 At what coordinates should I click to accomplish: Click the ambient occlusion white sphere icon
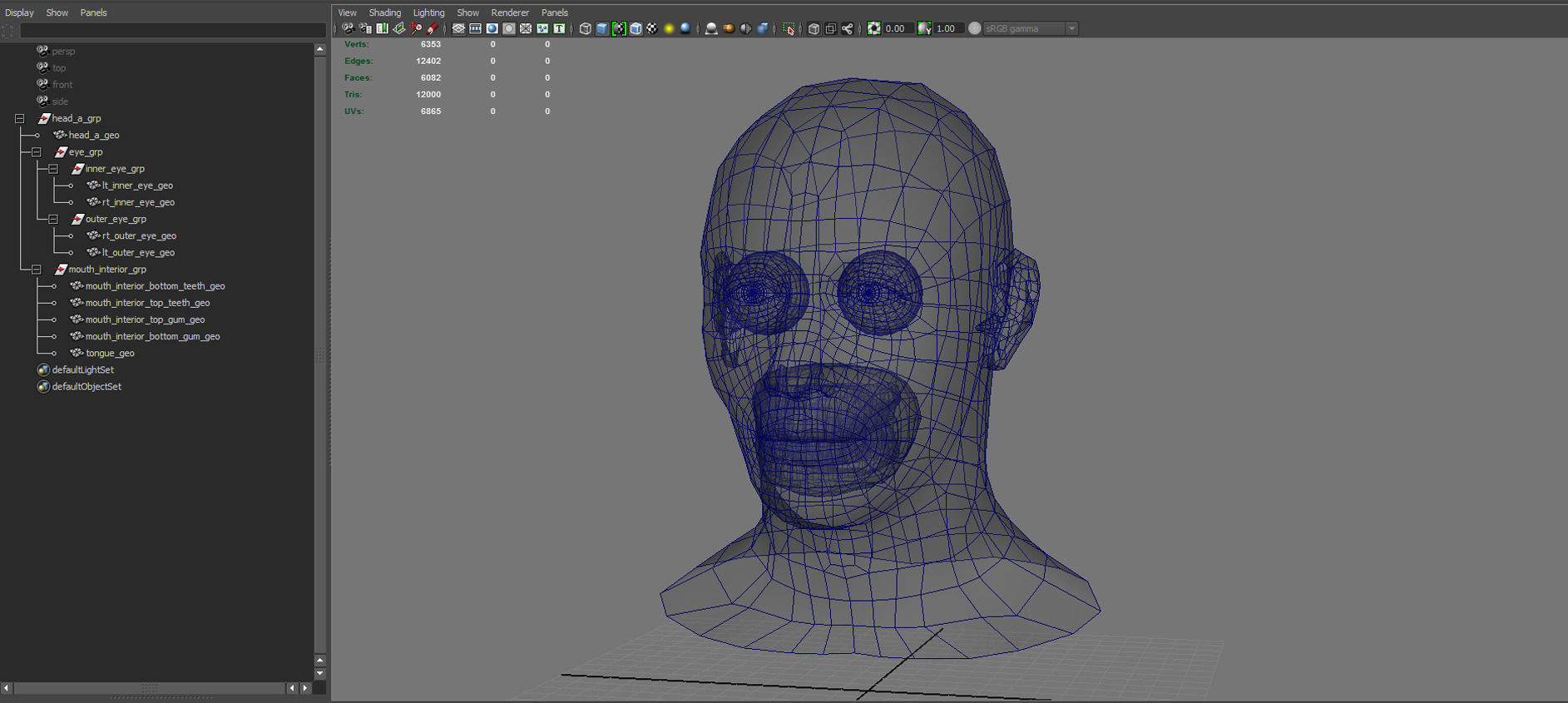[711, 28]
